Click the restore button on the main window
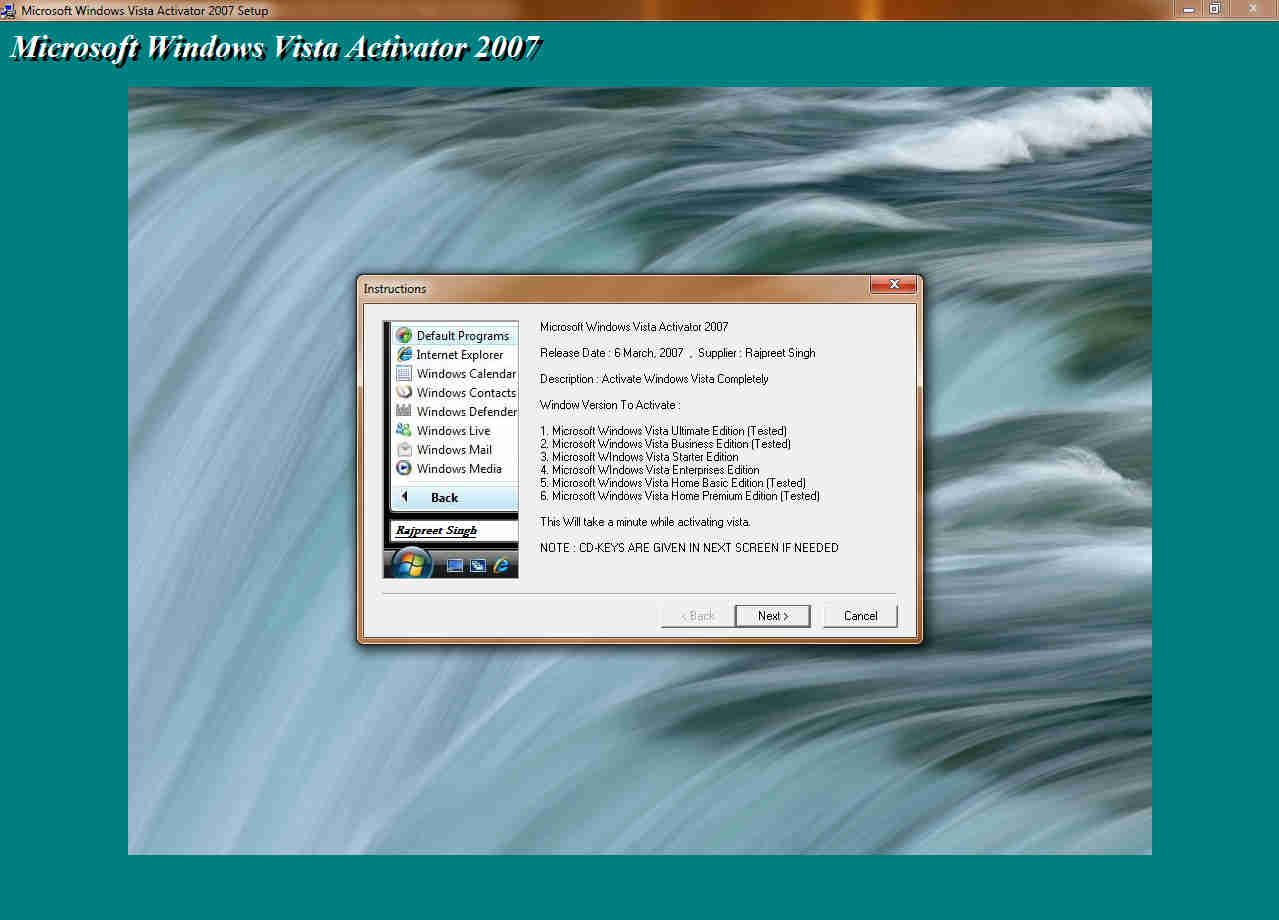This screenshot has height=920, width=1279. (x=1213, y=10)
